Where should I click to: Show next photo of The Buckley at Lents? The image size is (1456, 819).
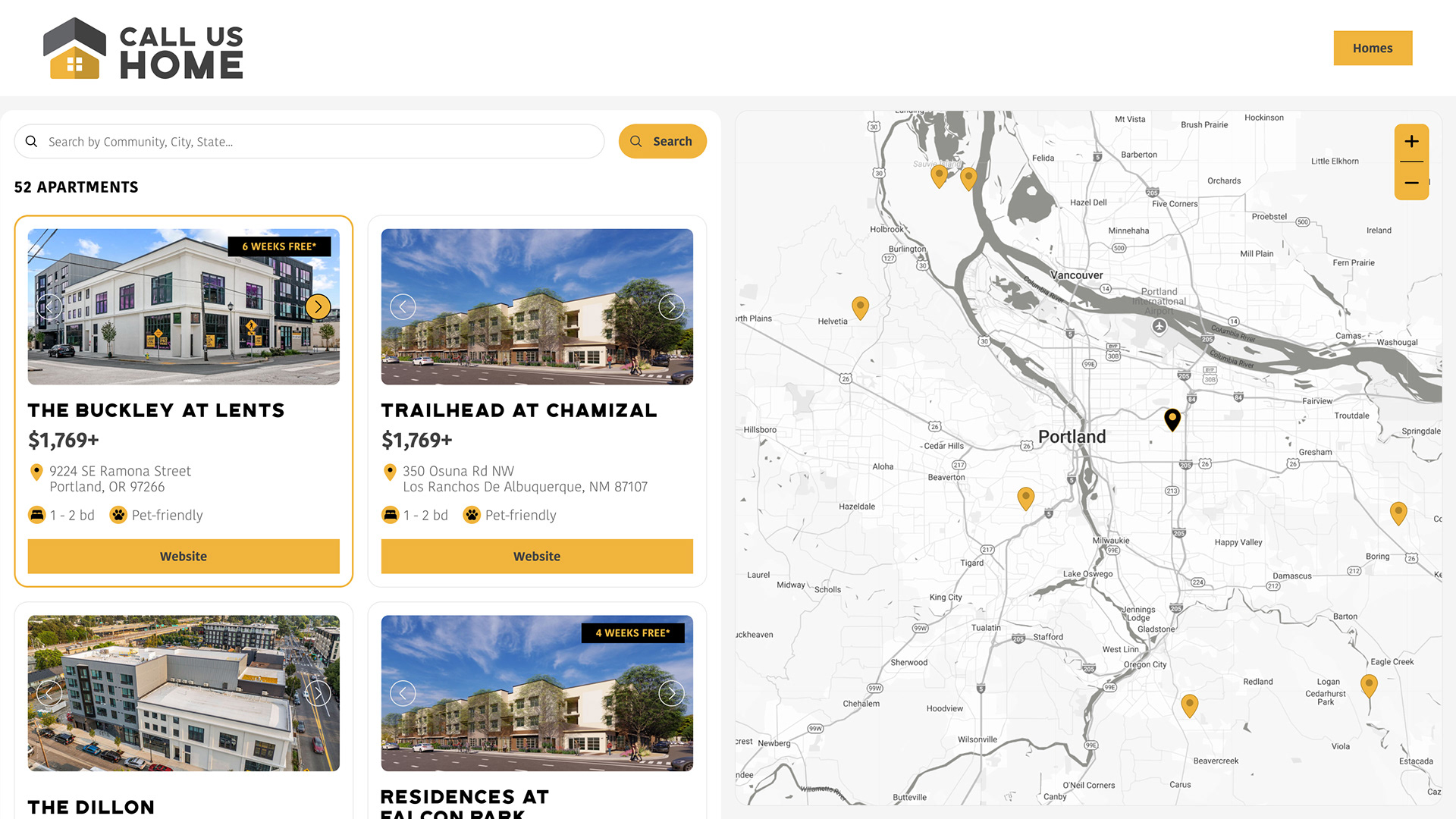point(318,306)
